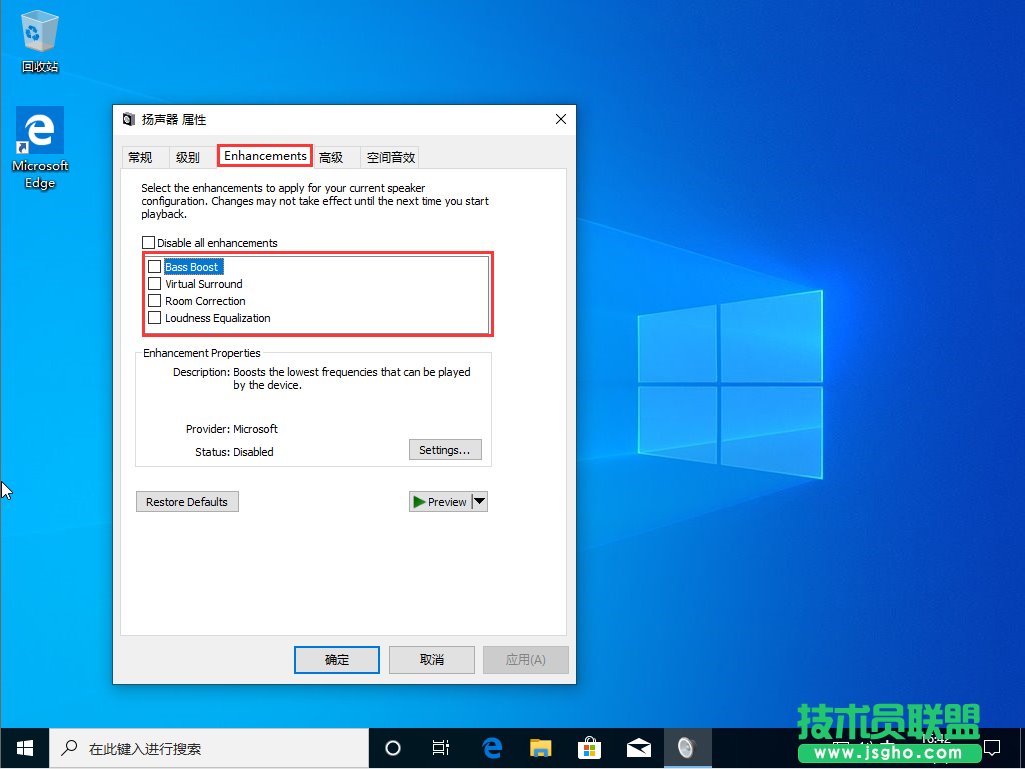Toggle Disable all enhancements
Screen dimensions: 1025x769
(x=148, y=242)
